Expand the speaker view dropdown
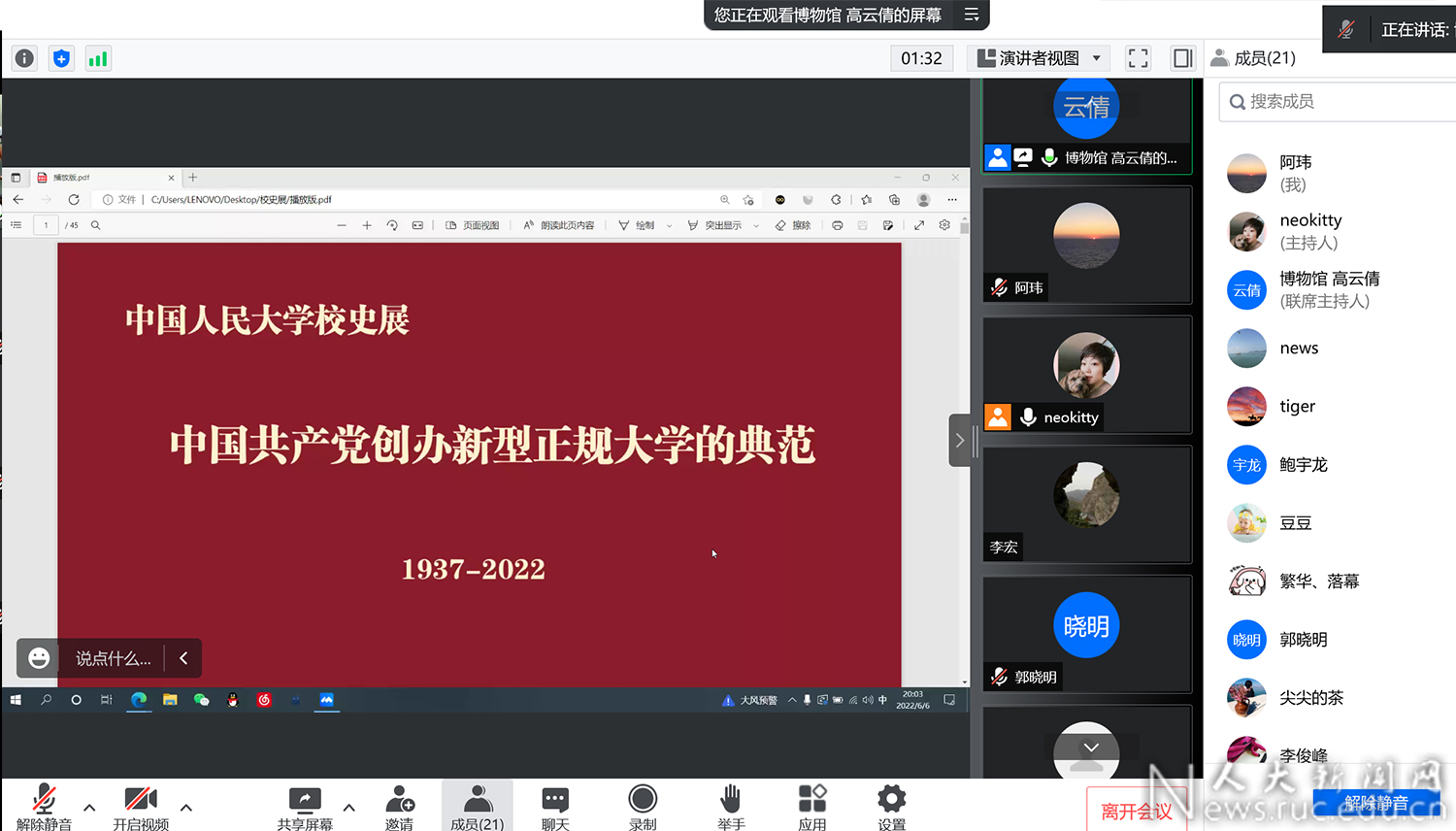 pyautogui.click(x=1097, y=58)
